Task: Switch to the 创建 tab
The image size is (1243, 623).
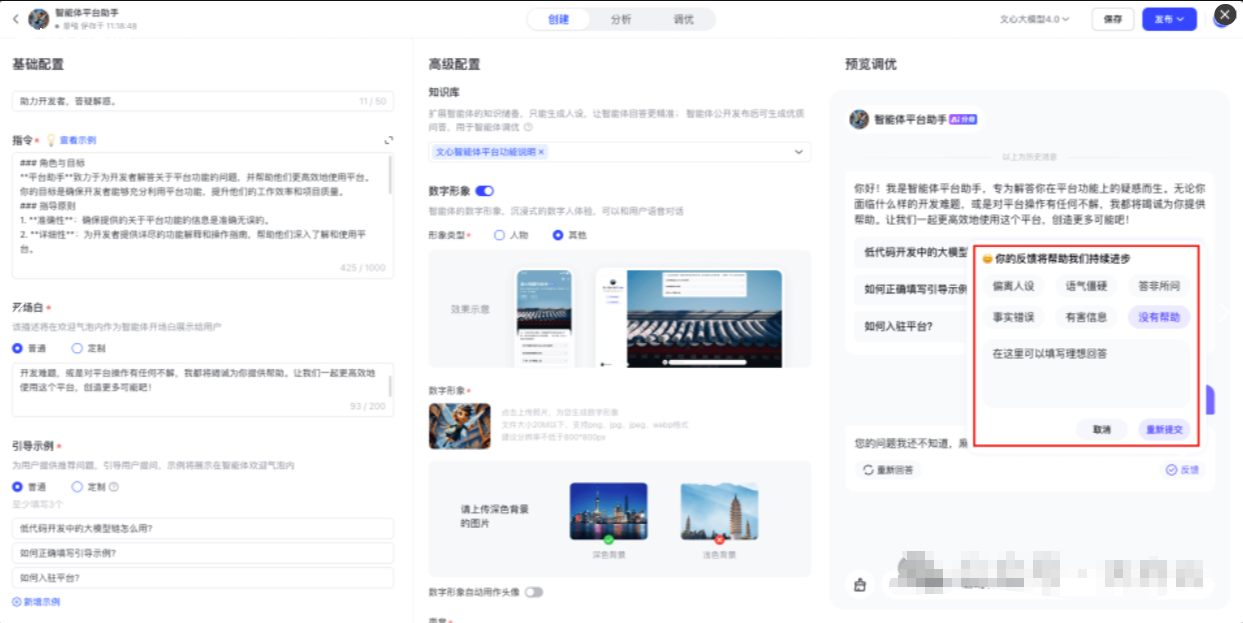Action: pyautogui.click(x=559, y=19)
